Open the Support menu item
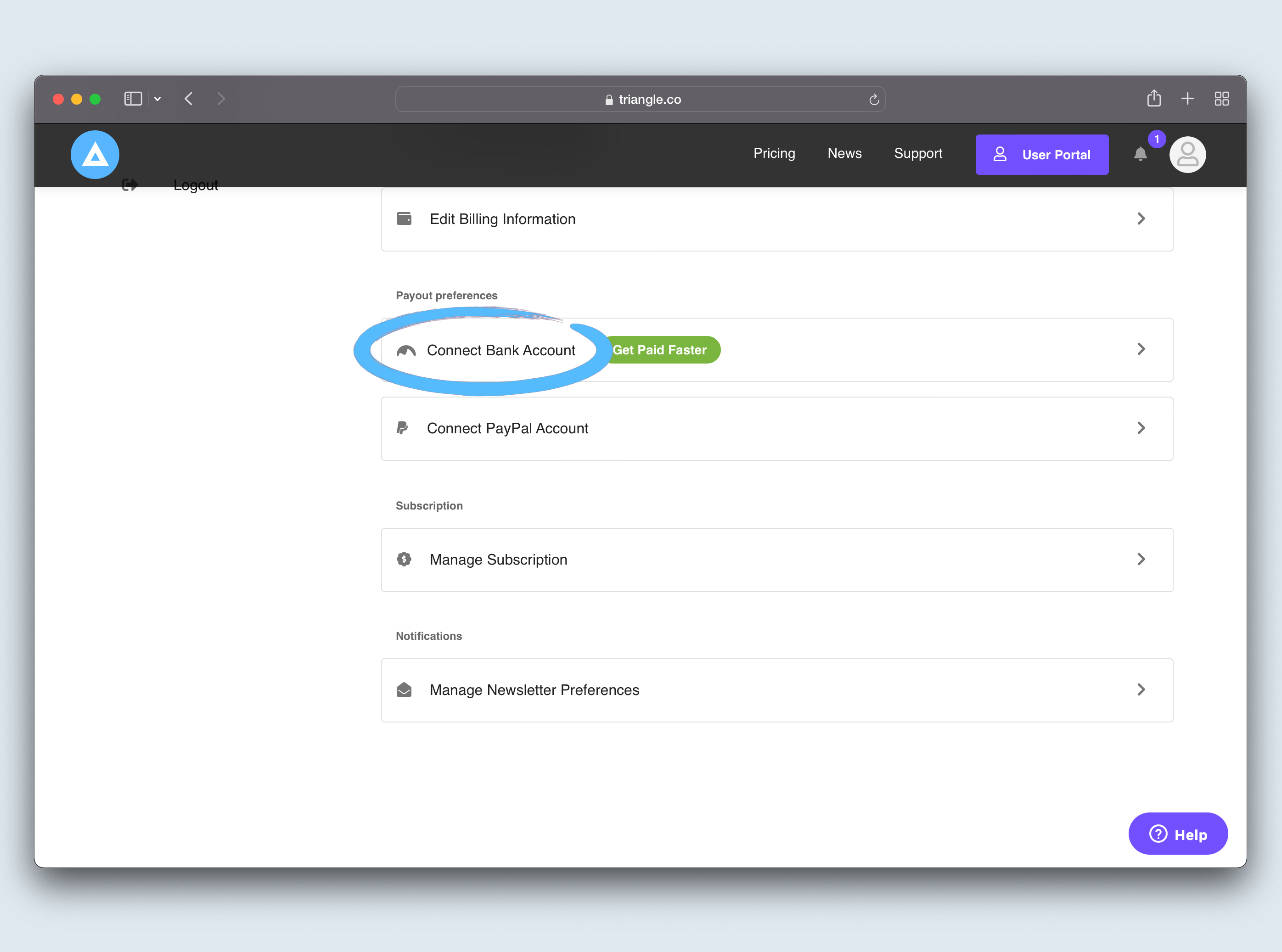 tap(918, 153)
